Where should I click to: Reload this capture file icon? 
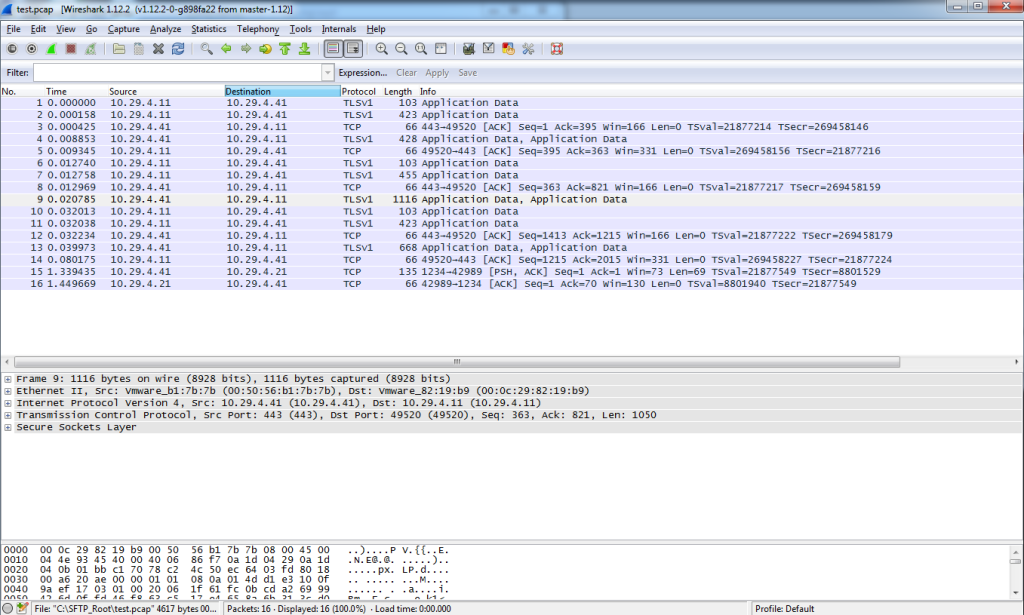click(178, 49)
